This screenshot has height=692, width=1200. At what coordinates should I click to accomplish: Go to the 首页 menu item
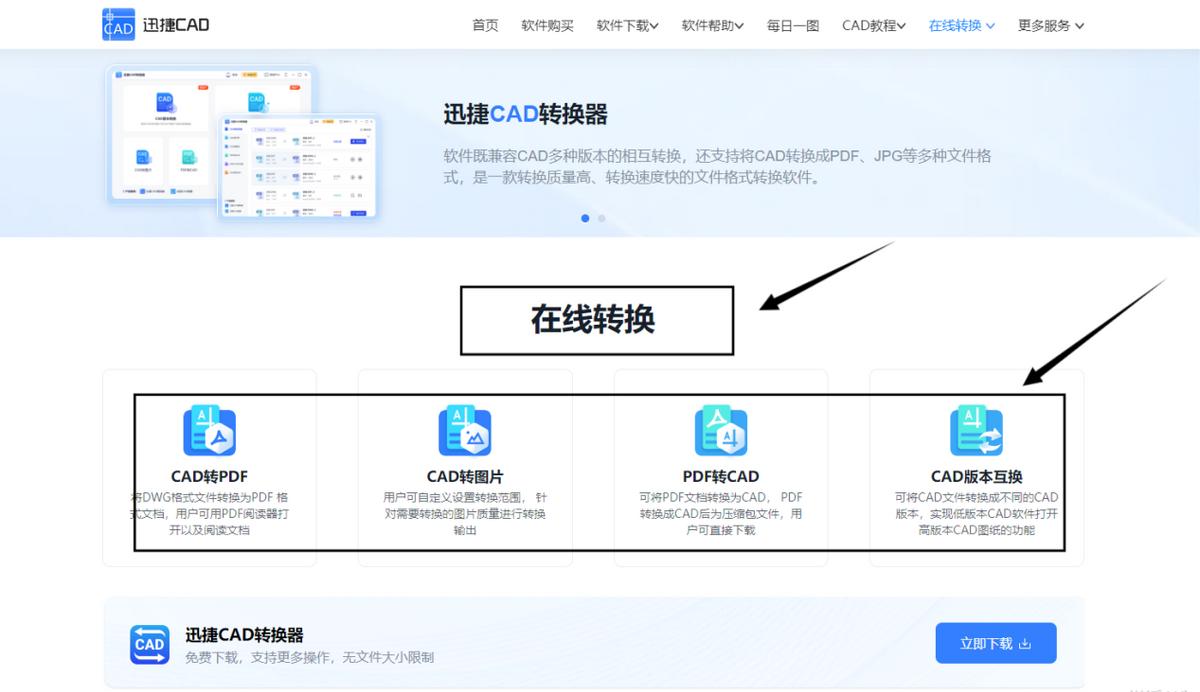[x=485, y=25]
